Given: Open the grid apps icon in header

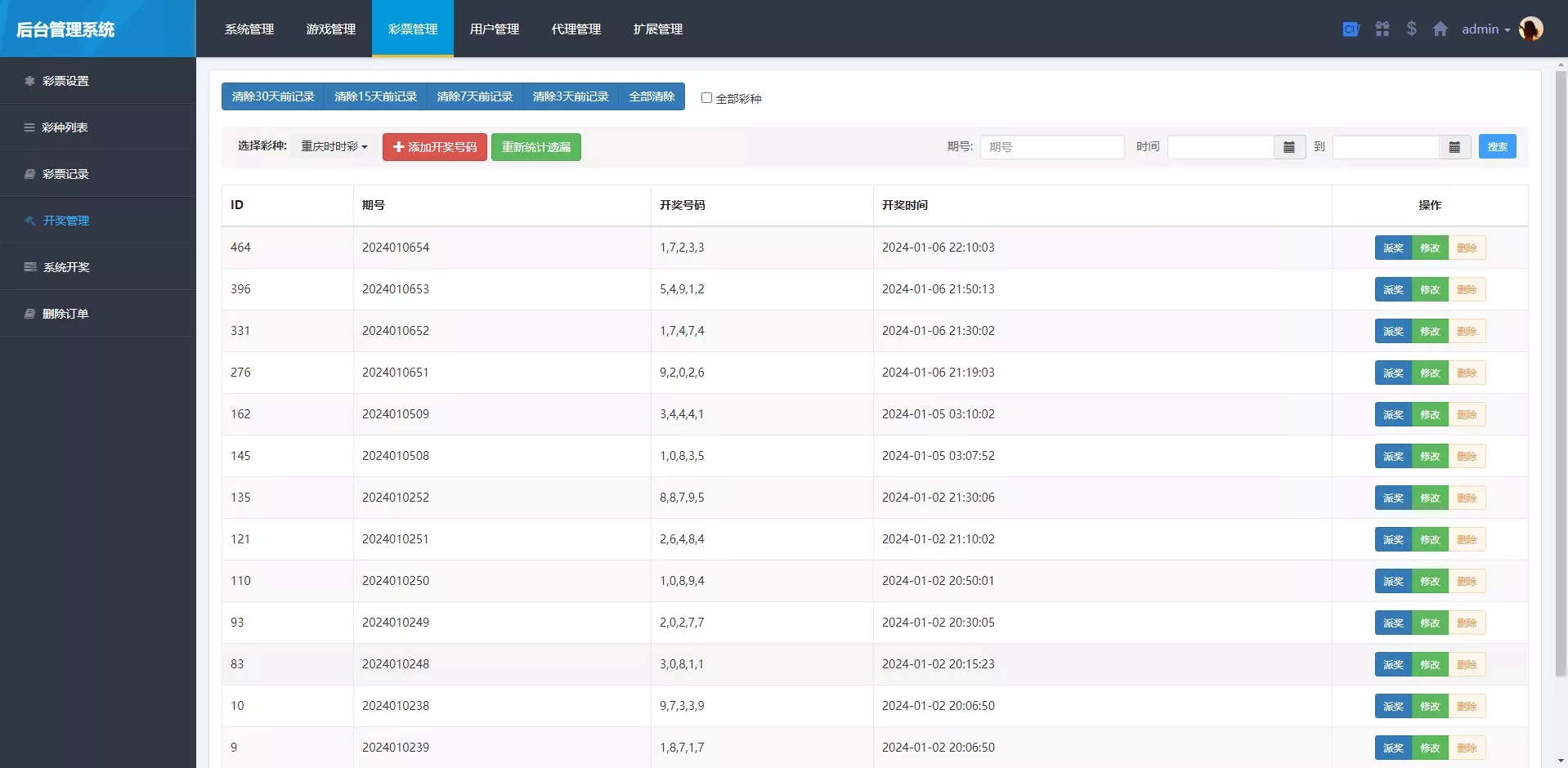Looking at the screenshot, I should (x=1382, y=29).
